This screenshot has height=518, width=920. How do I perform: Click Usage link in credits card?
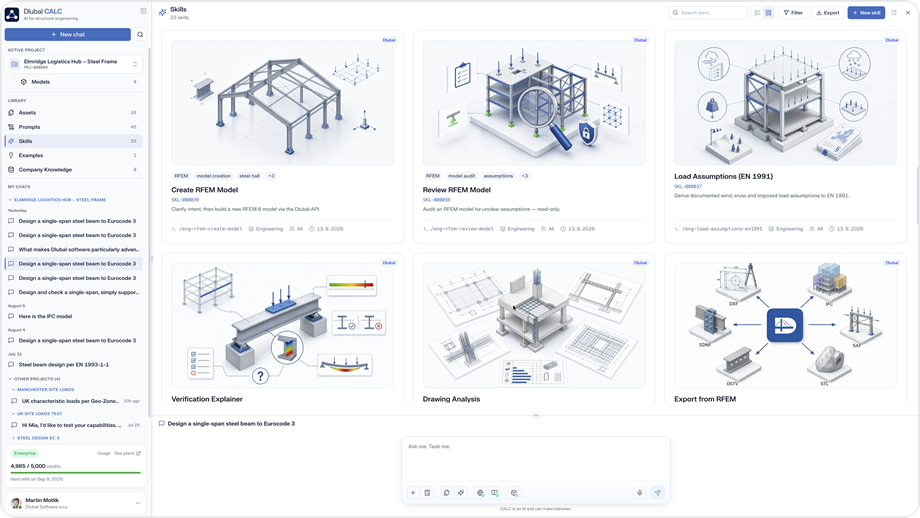coord(104,453)
